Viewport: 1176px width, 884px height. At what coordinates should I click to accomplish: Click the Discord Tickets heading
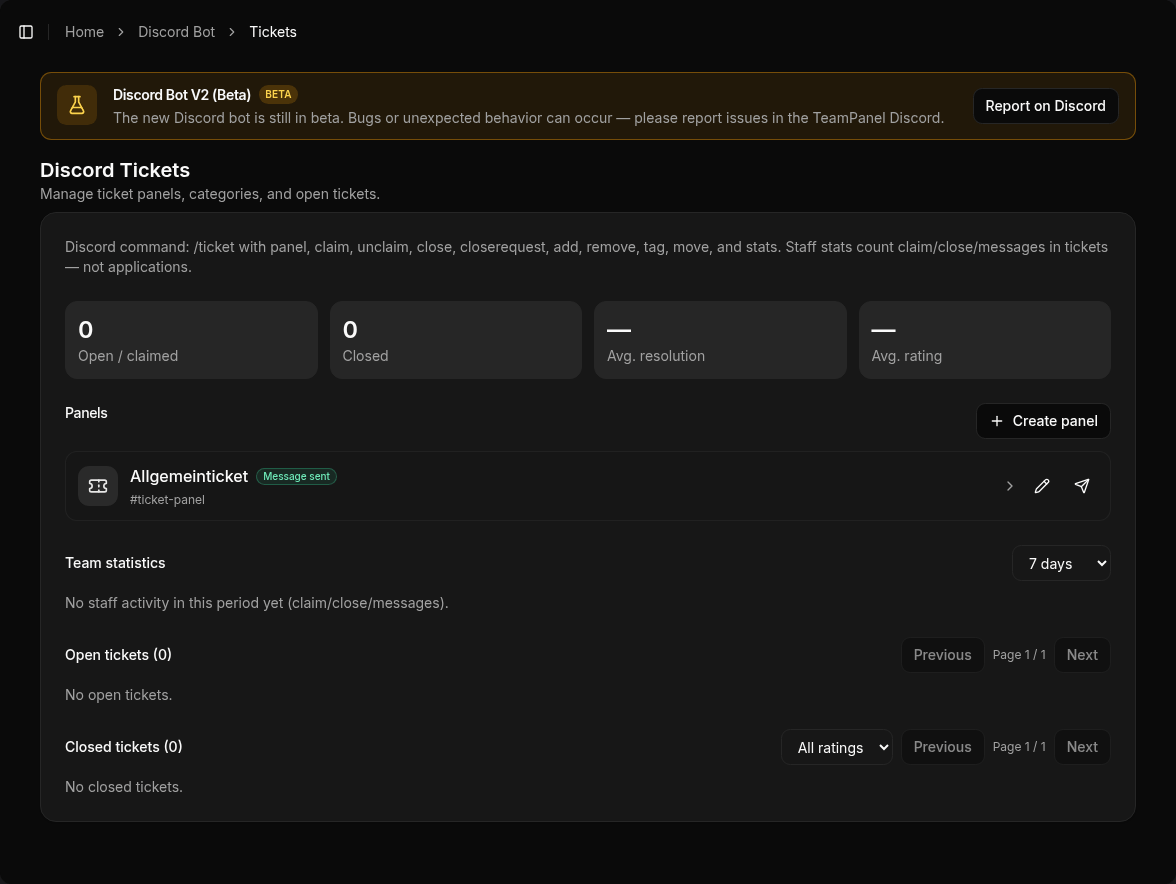click(115, 170)
